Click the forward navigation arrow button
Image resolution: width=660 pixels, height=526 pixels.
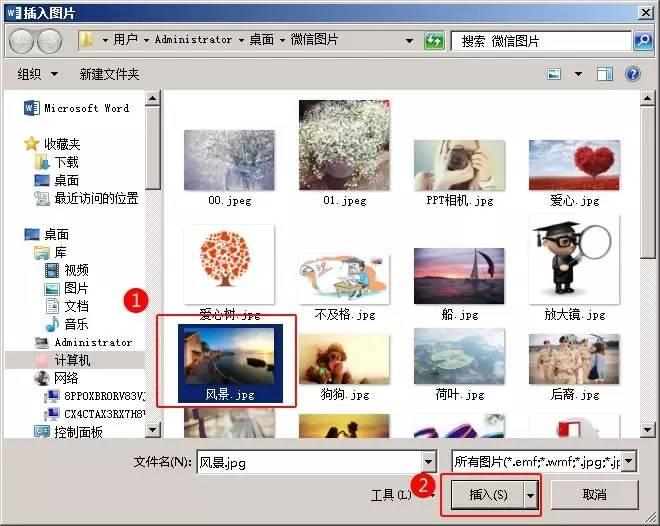tap(50, 41)
